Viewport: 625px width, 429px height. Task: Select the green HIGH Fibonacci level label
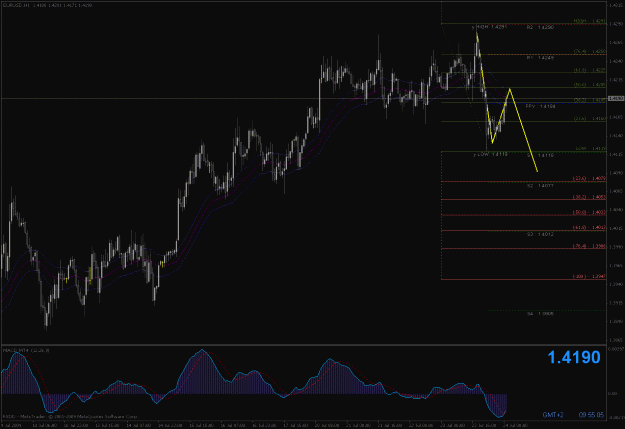point(590,21)
